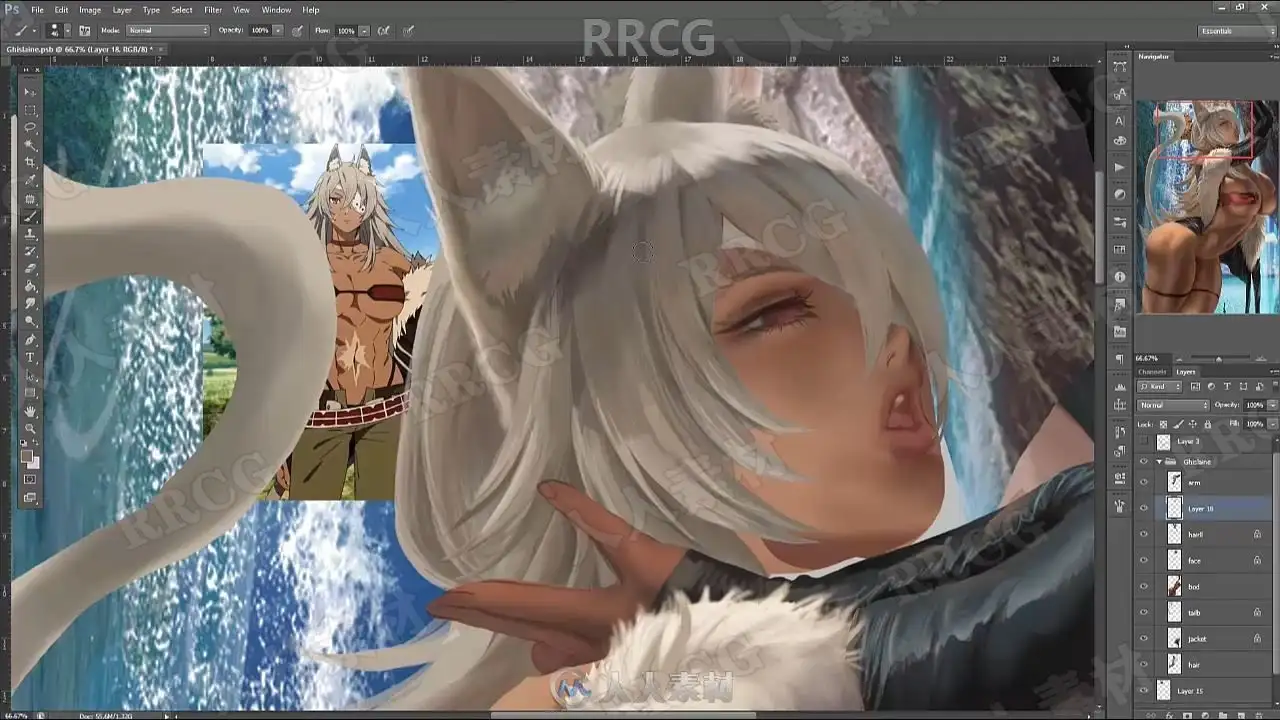
Task: Select the Paint Bucket tool
Action: [x=30, y=287]
